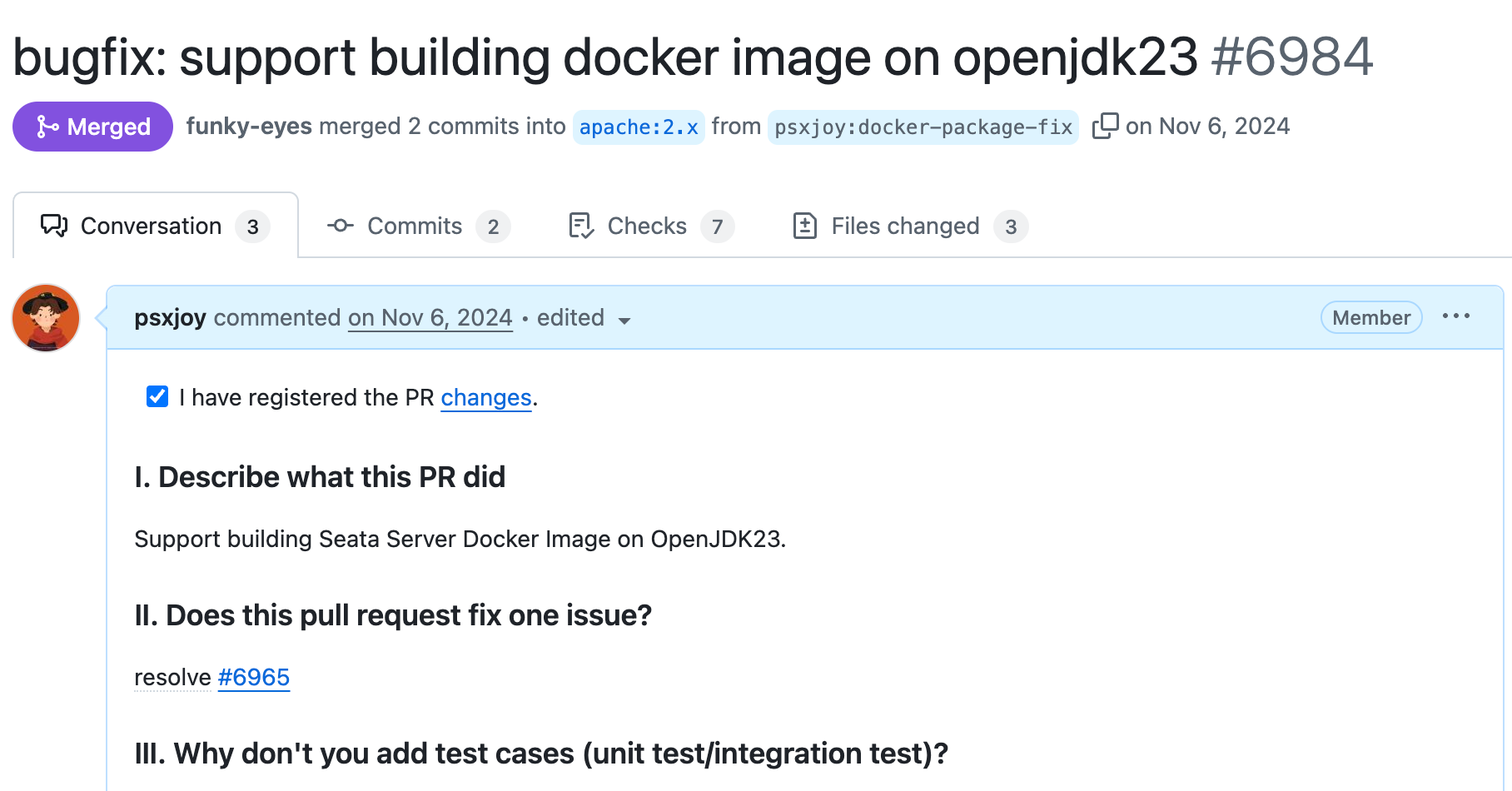The height and width of the screenshot is (791, 1512).
Task: Open the comment options kebab menu
Action: [1456, 316]
